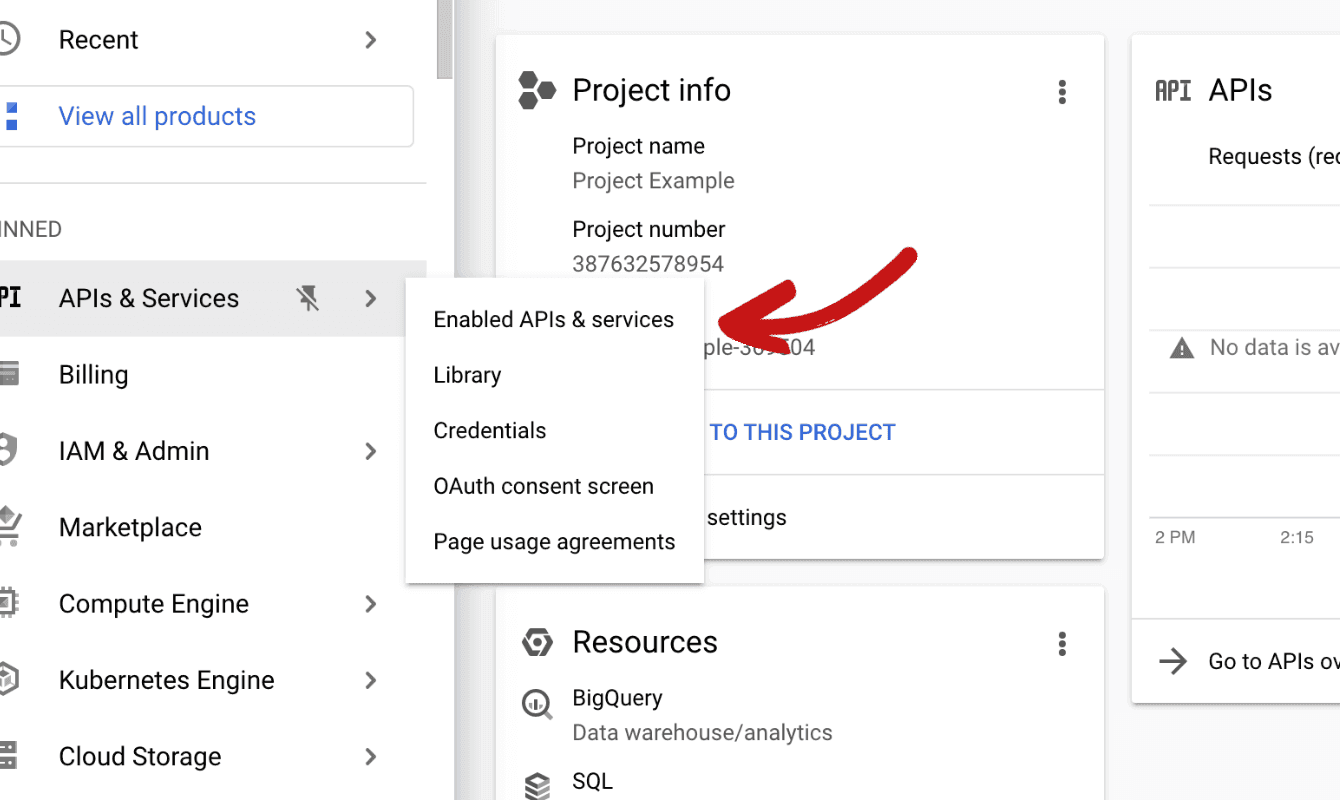The width and height of the screenshot is (1340, 800).
Task: Click the Cloud Storage icon
Action: pyautogui.click(x=8, y=756)
